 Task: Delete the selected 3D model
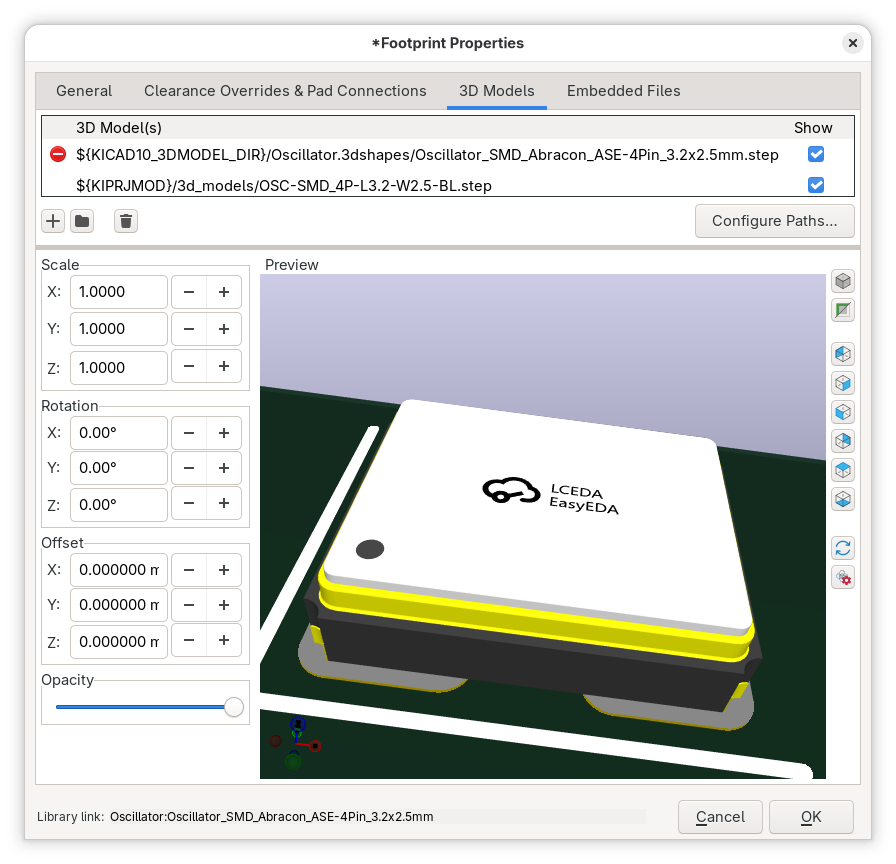tap(126, 221)
